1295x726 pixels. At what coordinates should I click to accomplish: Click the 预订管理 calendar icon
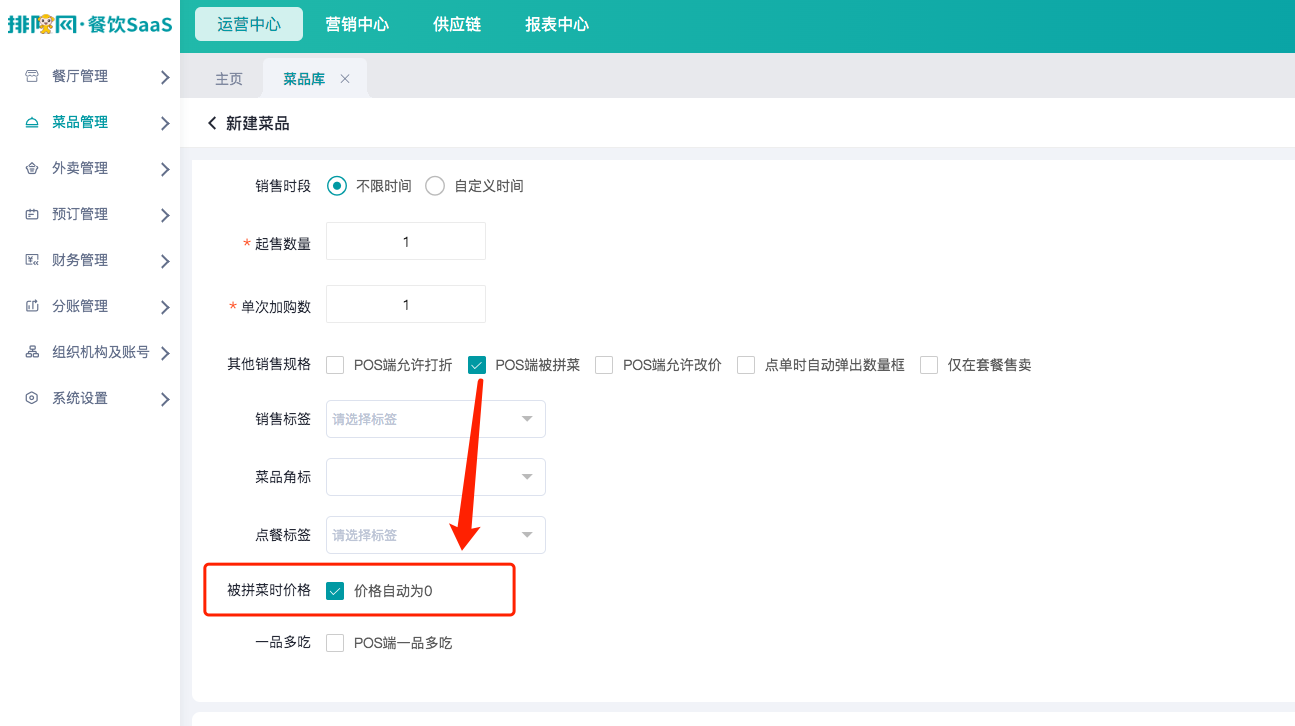coord(32,214)
